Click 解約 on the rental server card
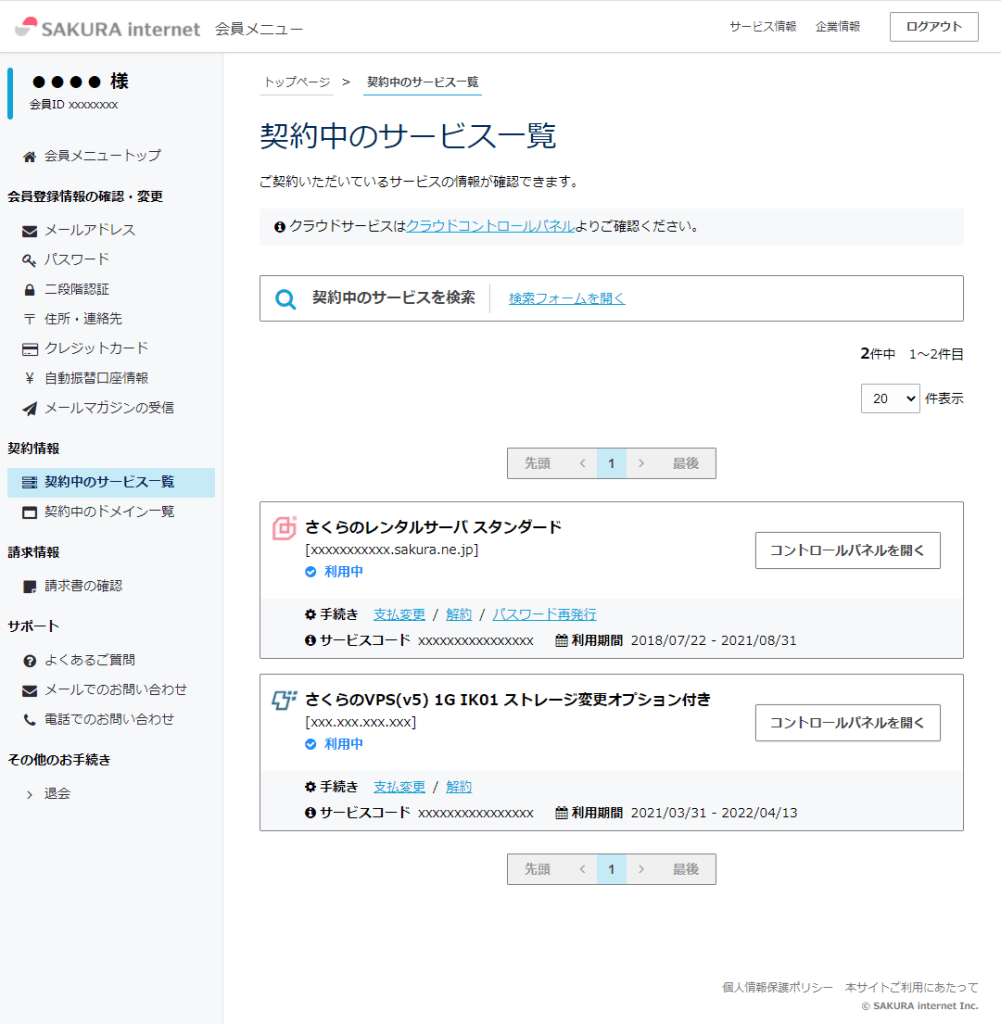Screen dimensions: 1001x1024 (458, 615)
